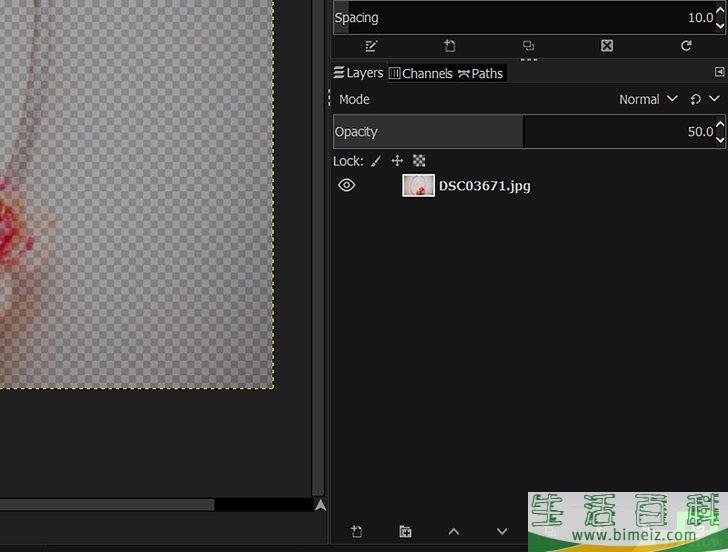Hide the DSC03671.jpg layer via eye icon
728x552 pixels.
click(346, 185)
